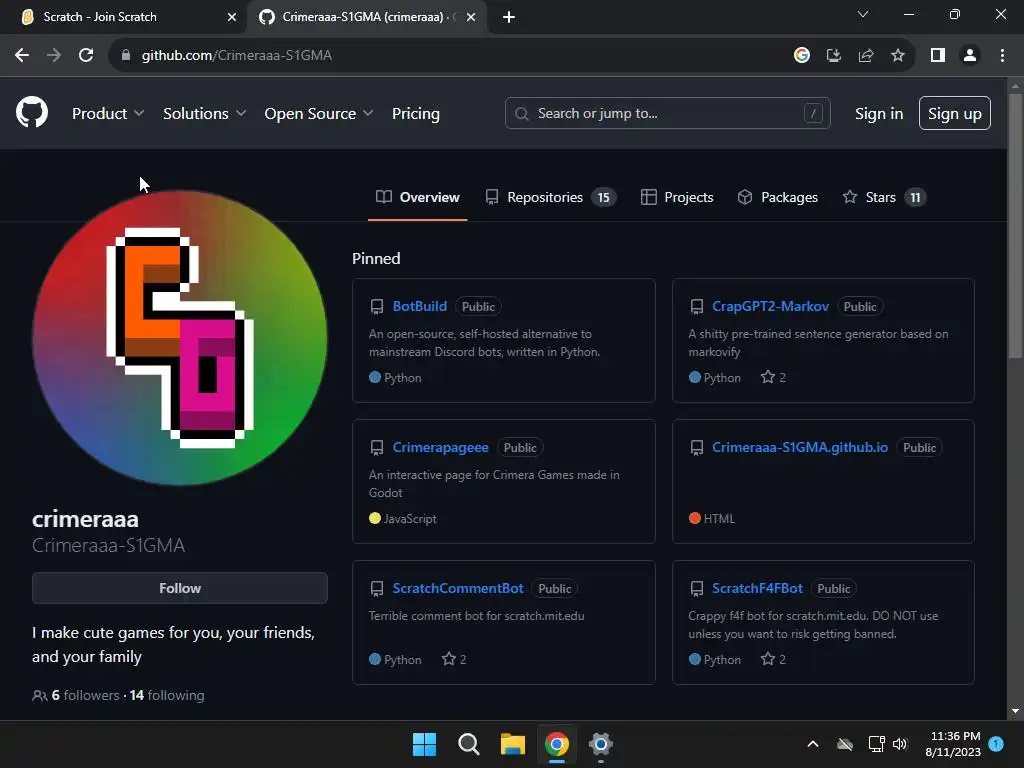The height and width of the screenshot is (768, 1024).
Task: Click the Google account icon in address bar
Action: pos(802,55)
